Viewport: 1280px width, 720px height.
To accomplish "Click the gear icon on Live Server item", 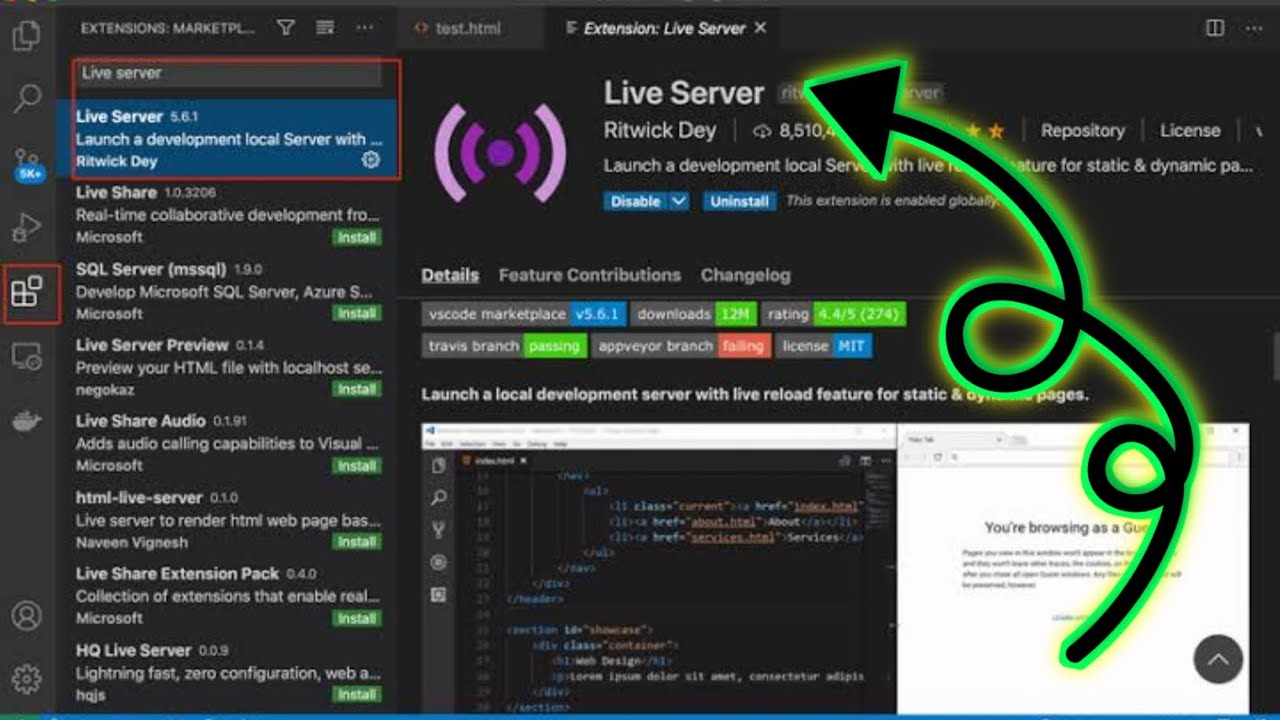I will pyautogui.click(x=370, y=160).
